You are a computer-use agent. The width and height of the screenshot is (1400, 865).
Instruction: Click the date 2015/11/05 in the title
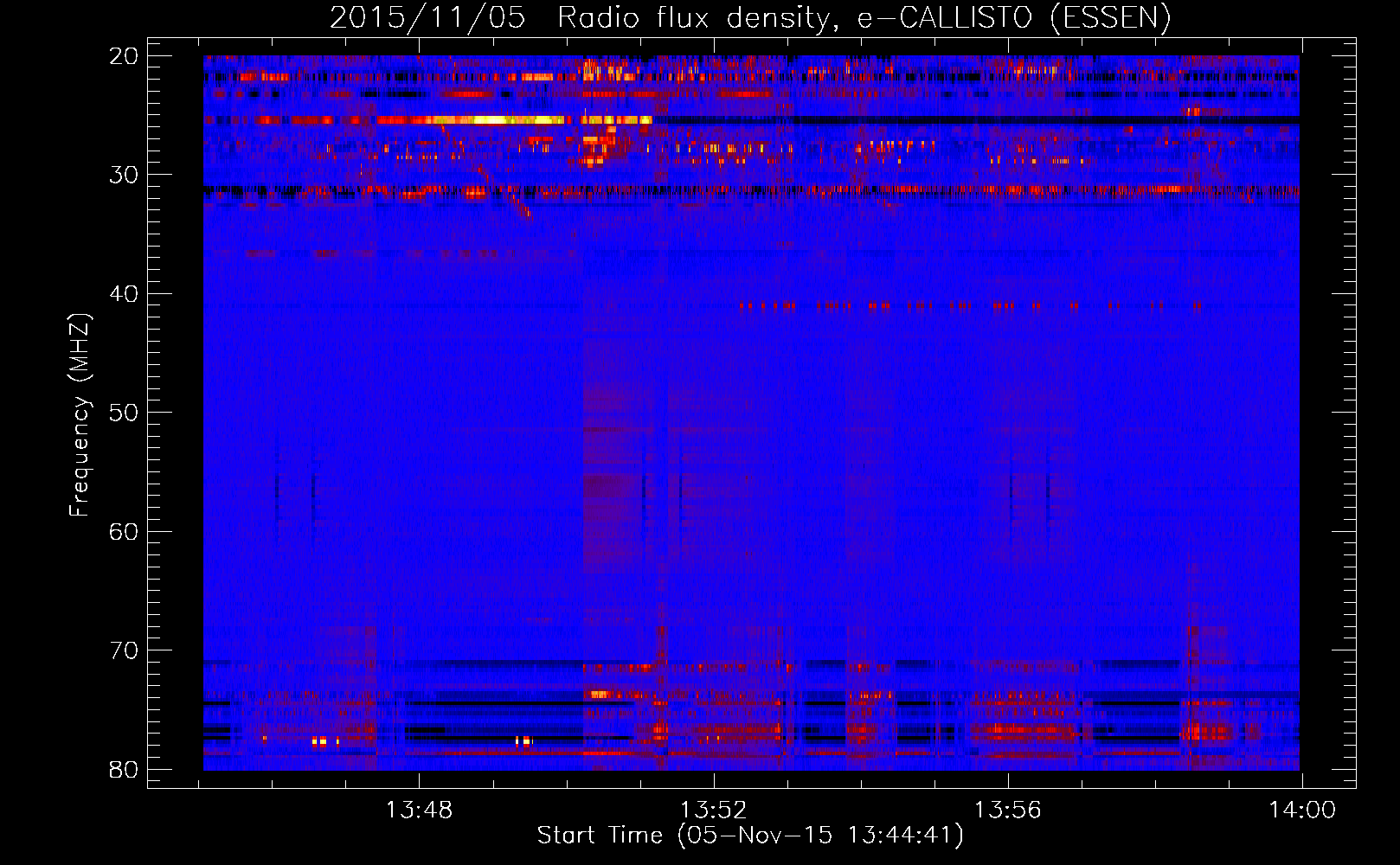coord(427,18)
